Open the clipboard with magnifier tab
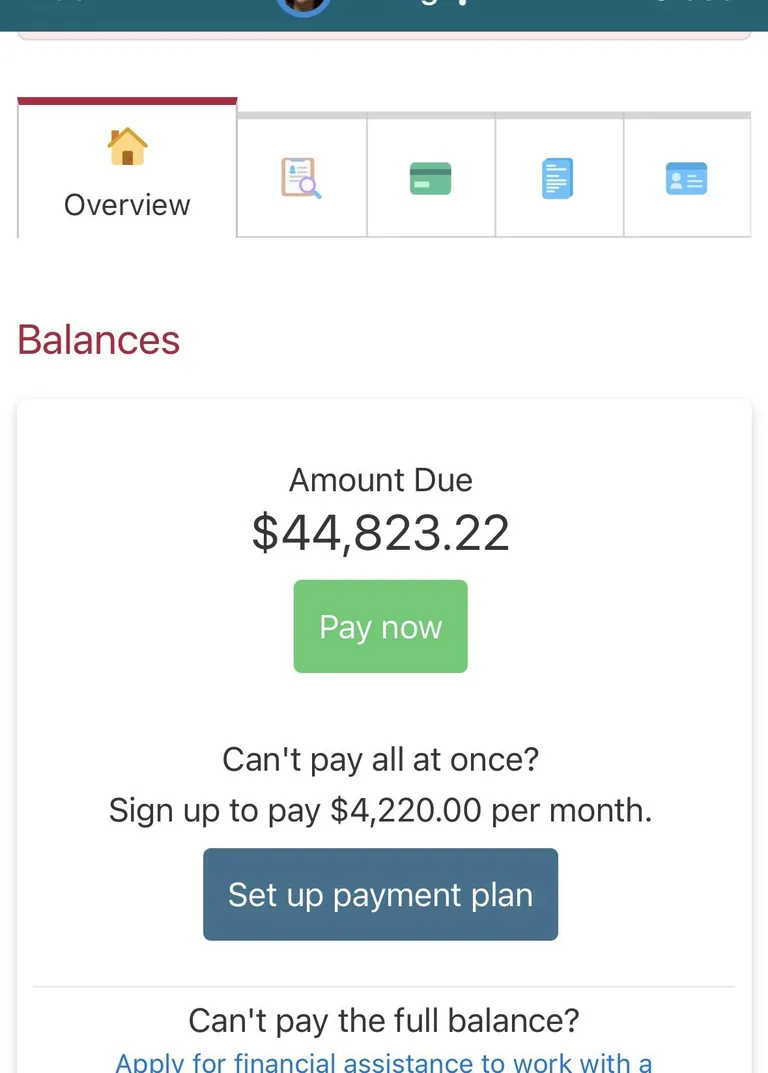Image resolution: width=768 pixels, height=1073 pixels. coord(301,178)
